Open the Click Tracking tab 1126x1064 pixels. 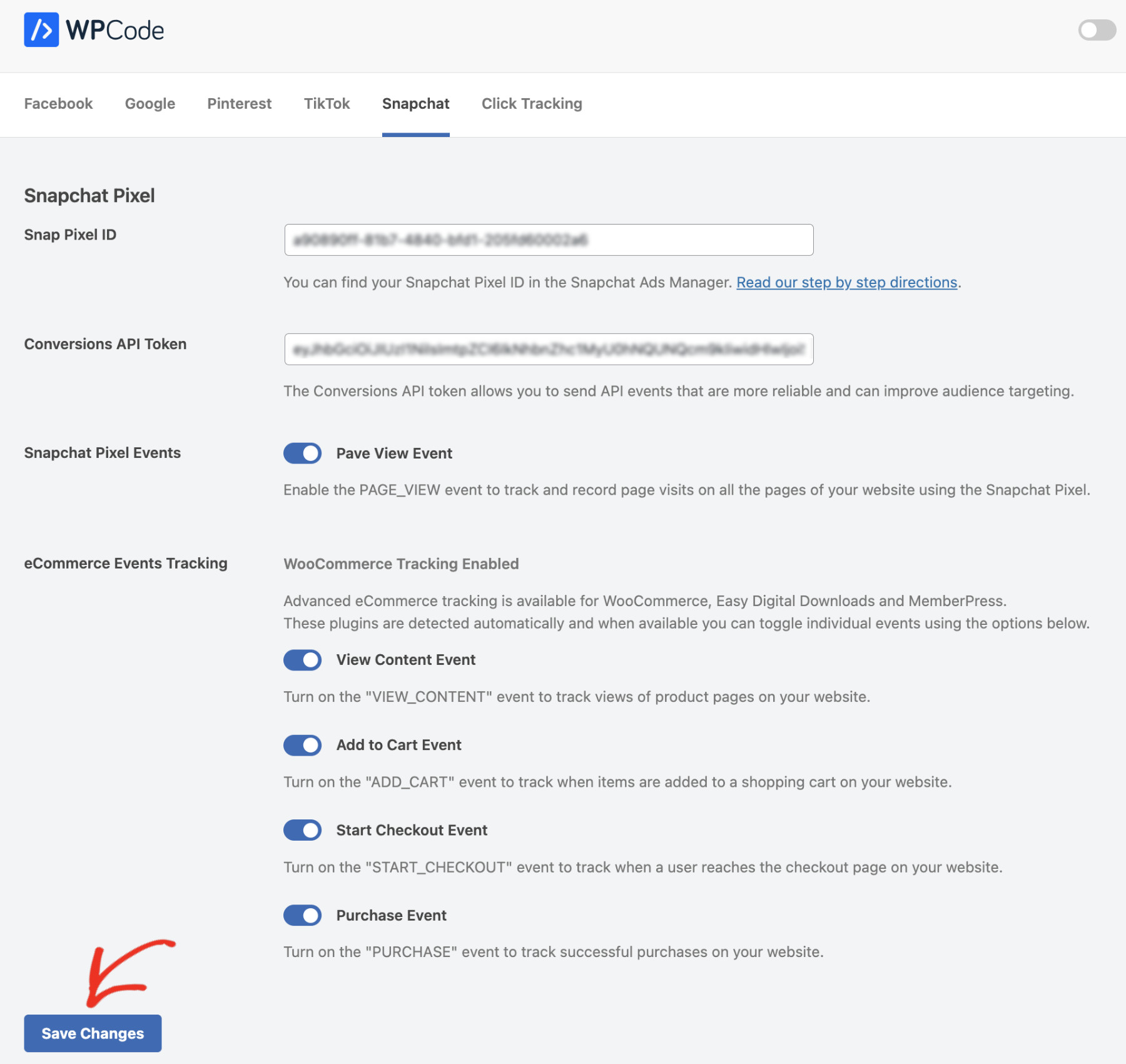click(532, 104)
